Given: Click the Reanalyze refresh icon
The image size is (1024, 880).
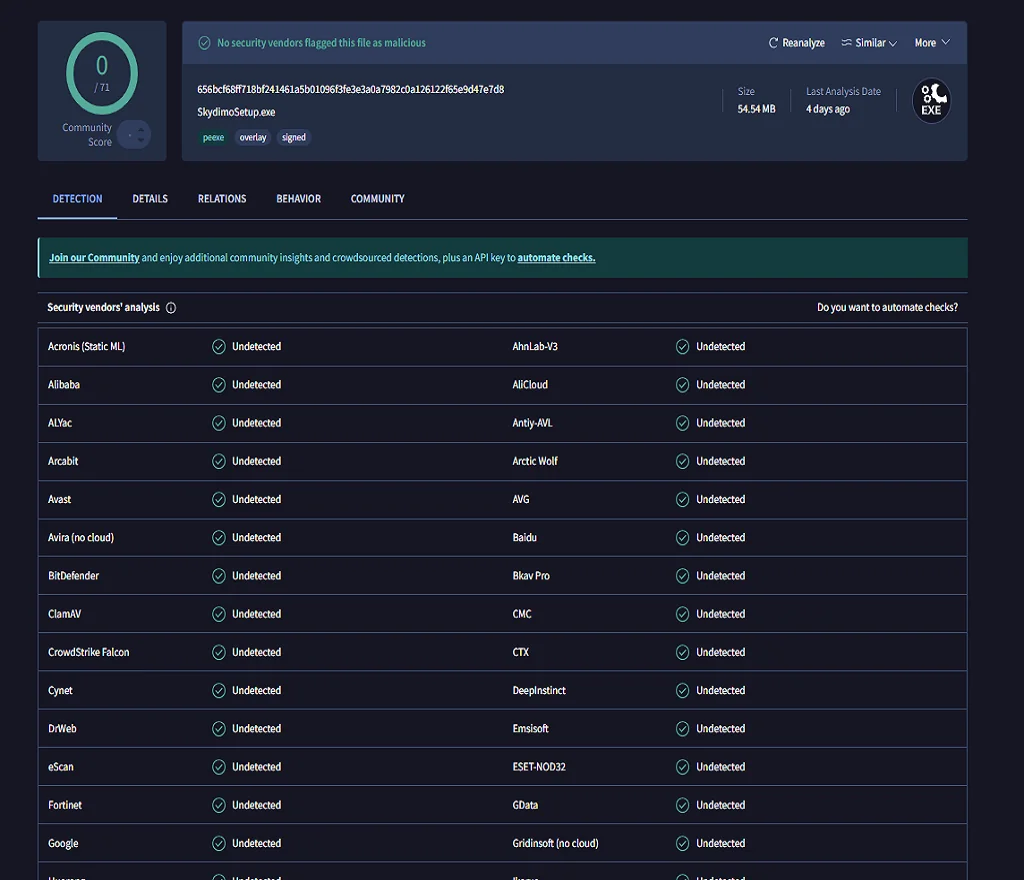Looking at the screenshot, I should point(773,43).
